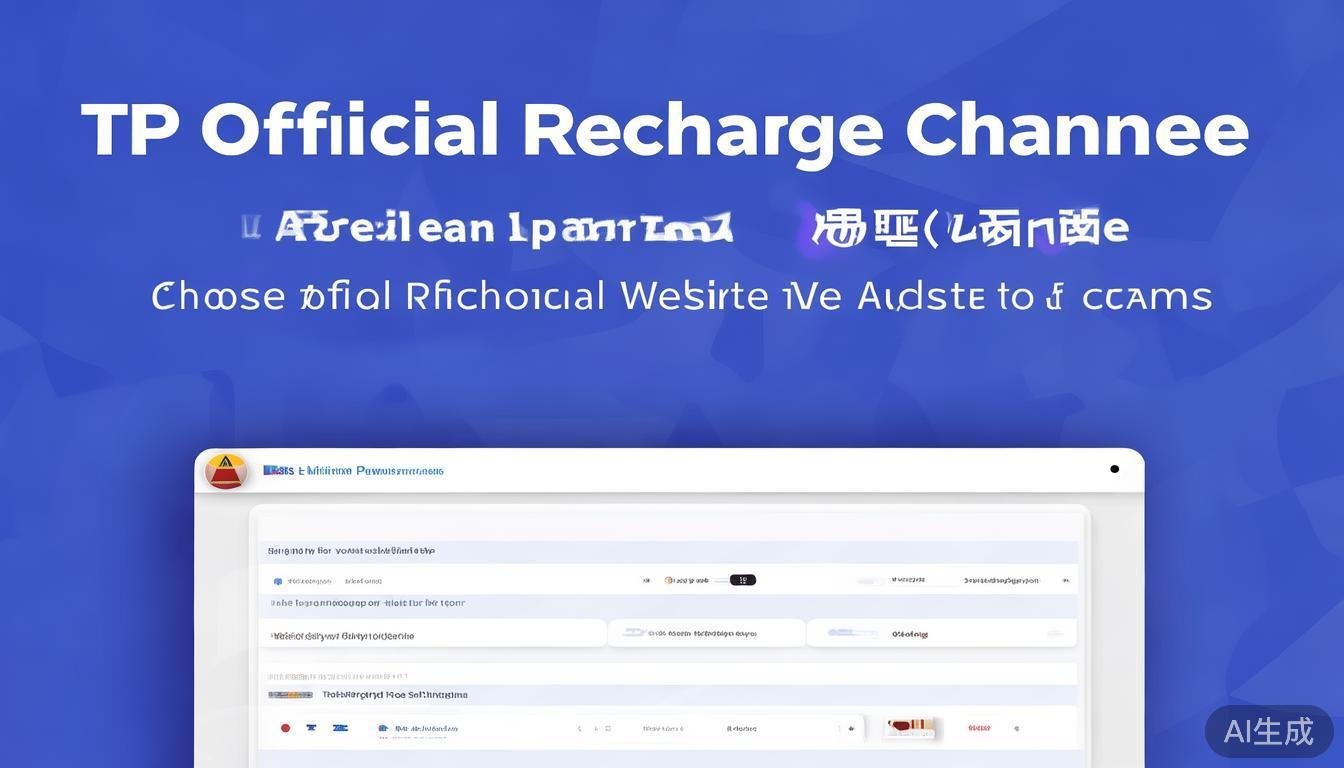Toggle the dark pill switch in first row
Viewport: 1344px width, 768px height.
pos(742,580)
